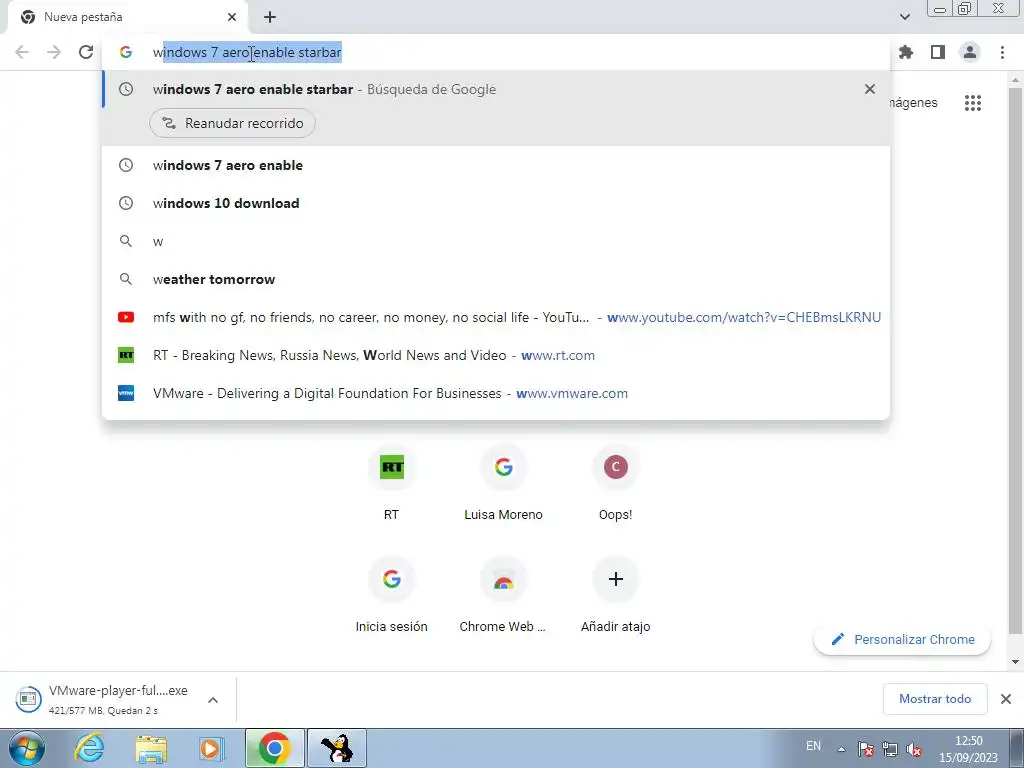Click the Imágenes link

914,103
